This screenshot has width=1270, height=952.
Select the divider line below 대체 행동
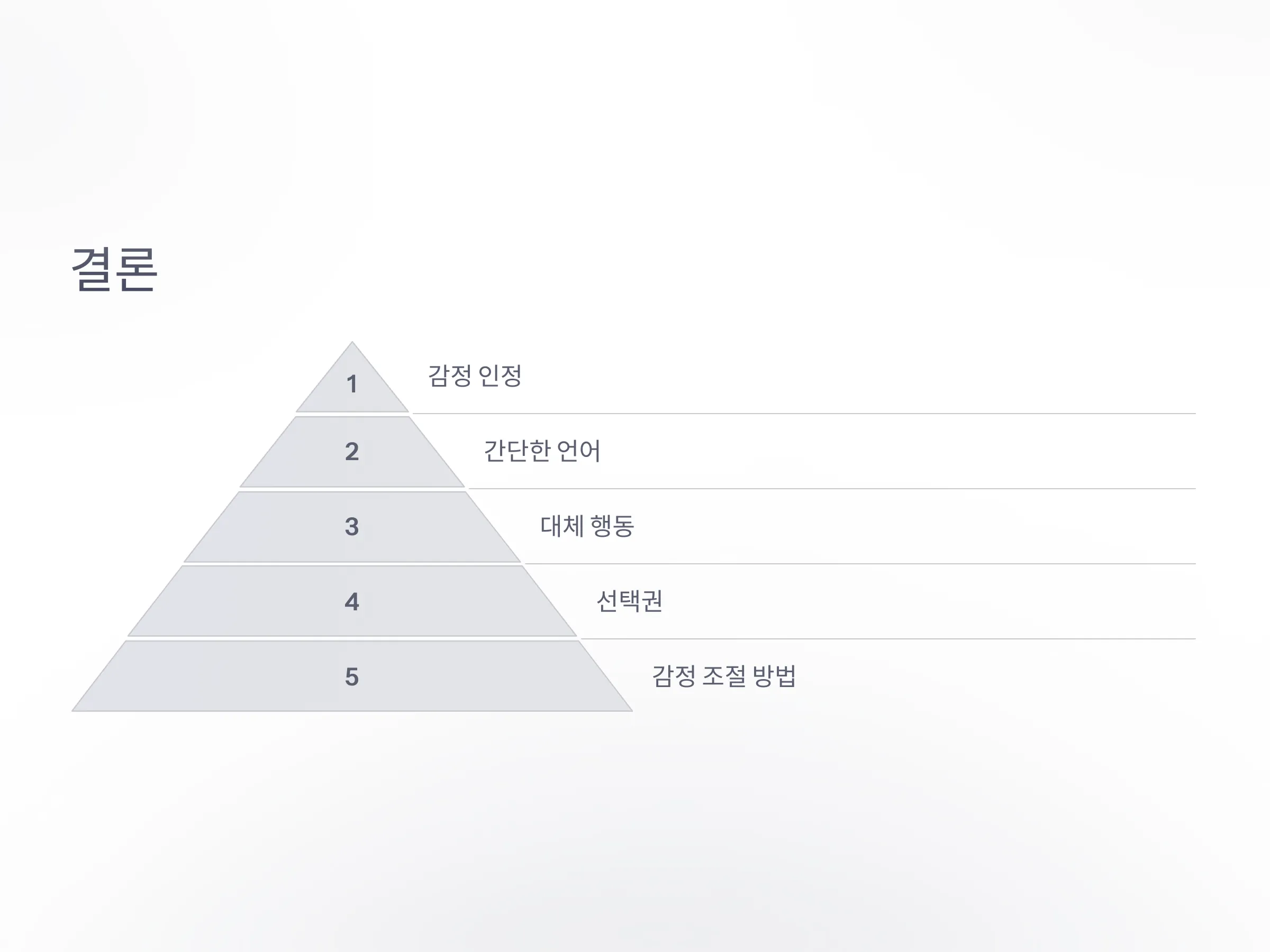coord(860,563)
